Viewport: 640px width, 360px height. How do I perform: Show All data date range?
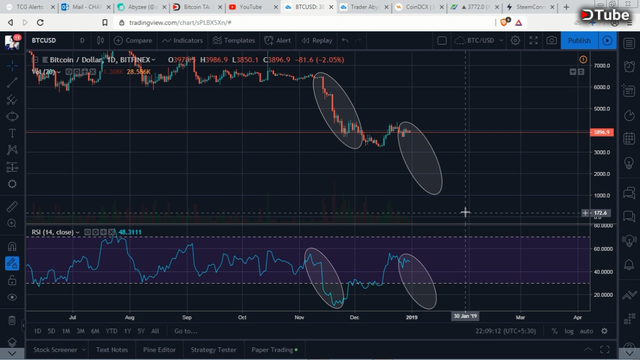click(x=155, y=331)
